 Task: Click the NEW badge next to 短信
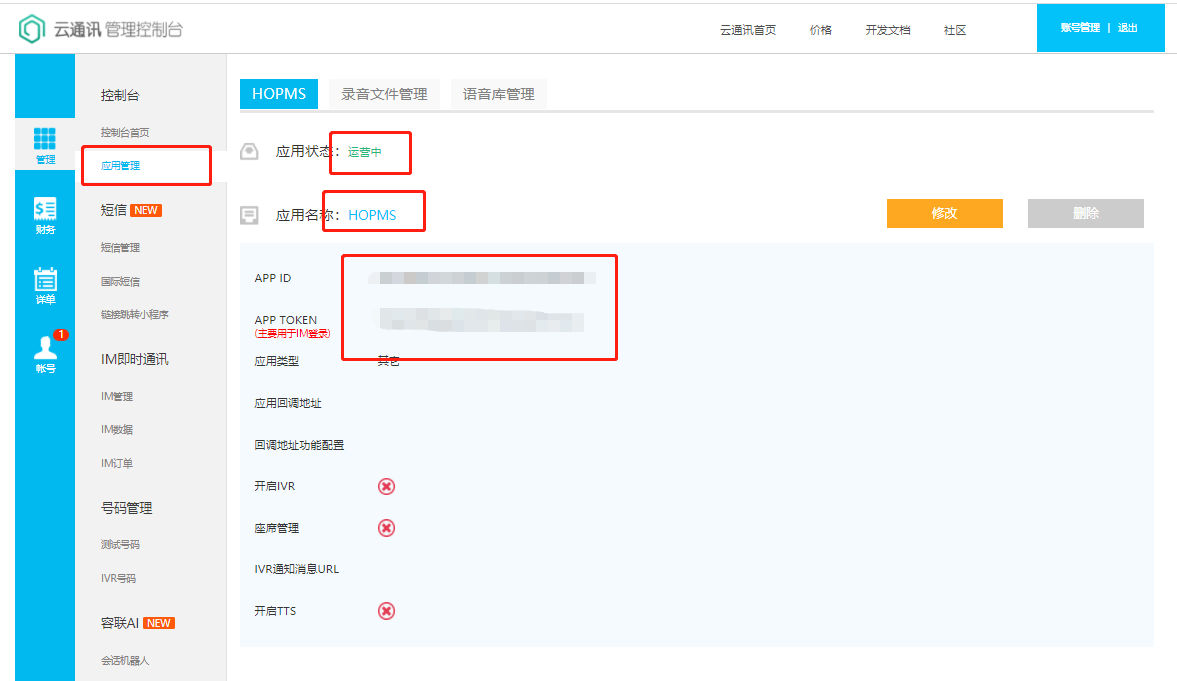[x=146, y=210]
